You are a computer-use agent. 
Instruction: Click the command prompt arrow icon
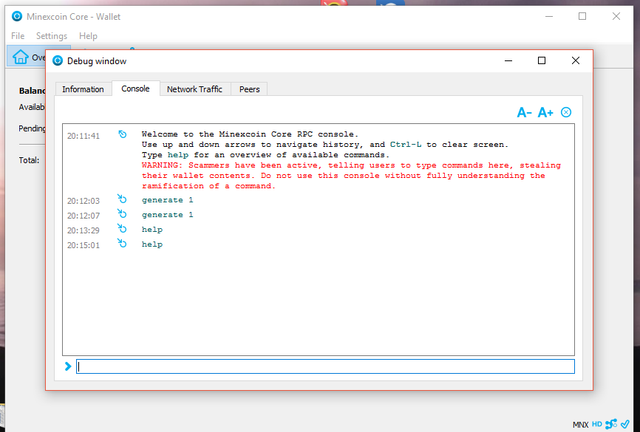68,367
